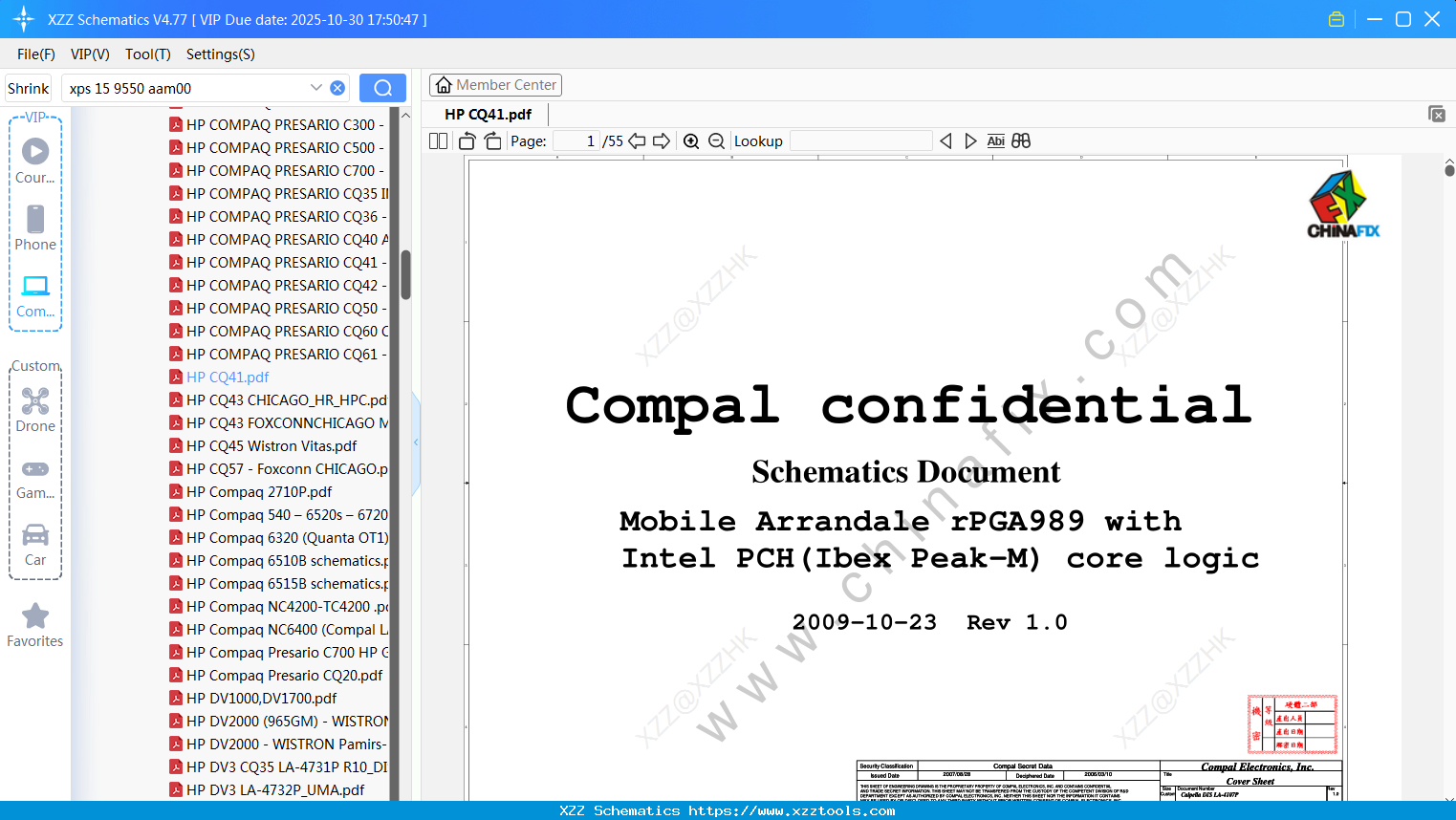Click the binoculars search icon

click(1021, 140)
